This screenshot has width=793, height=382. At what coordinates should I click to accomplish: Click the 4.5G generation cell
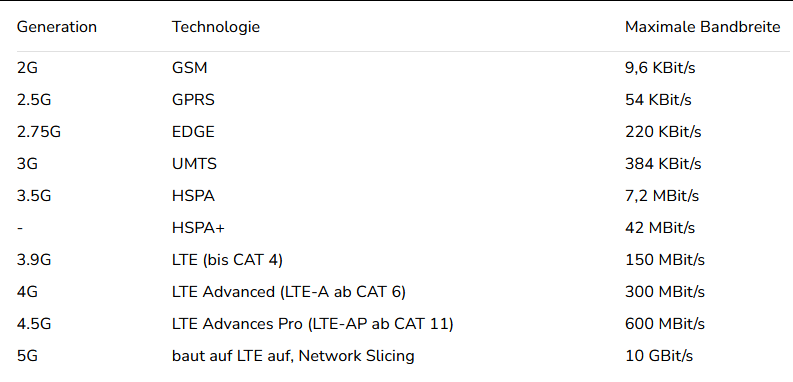(34, 324)
